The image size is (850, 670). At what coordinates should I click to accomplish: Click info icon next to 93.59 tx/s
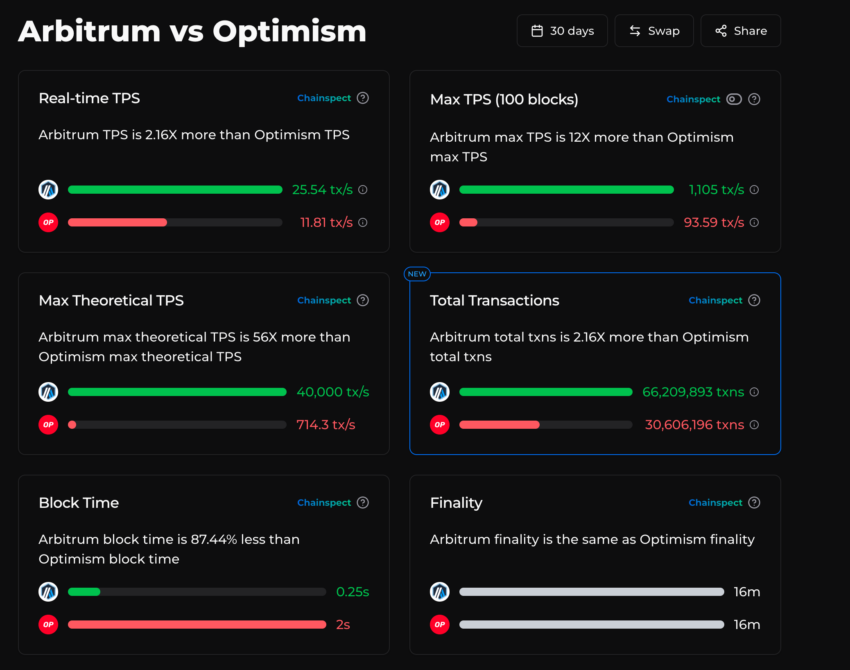[x=754, y=222]
